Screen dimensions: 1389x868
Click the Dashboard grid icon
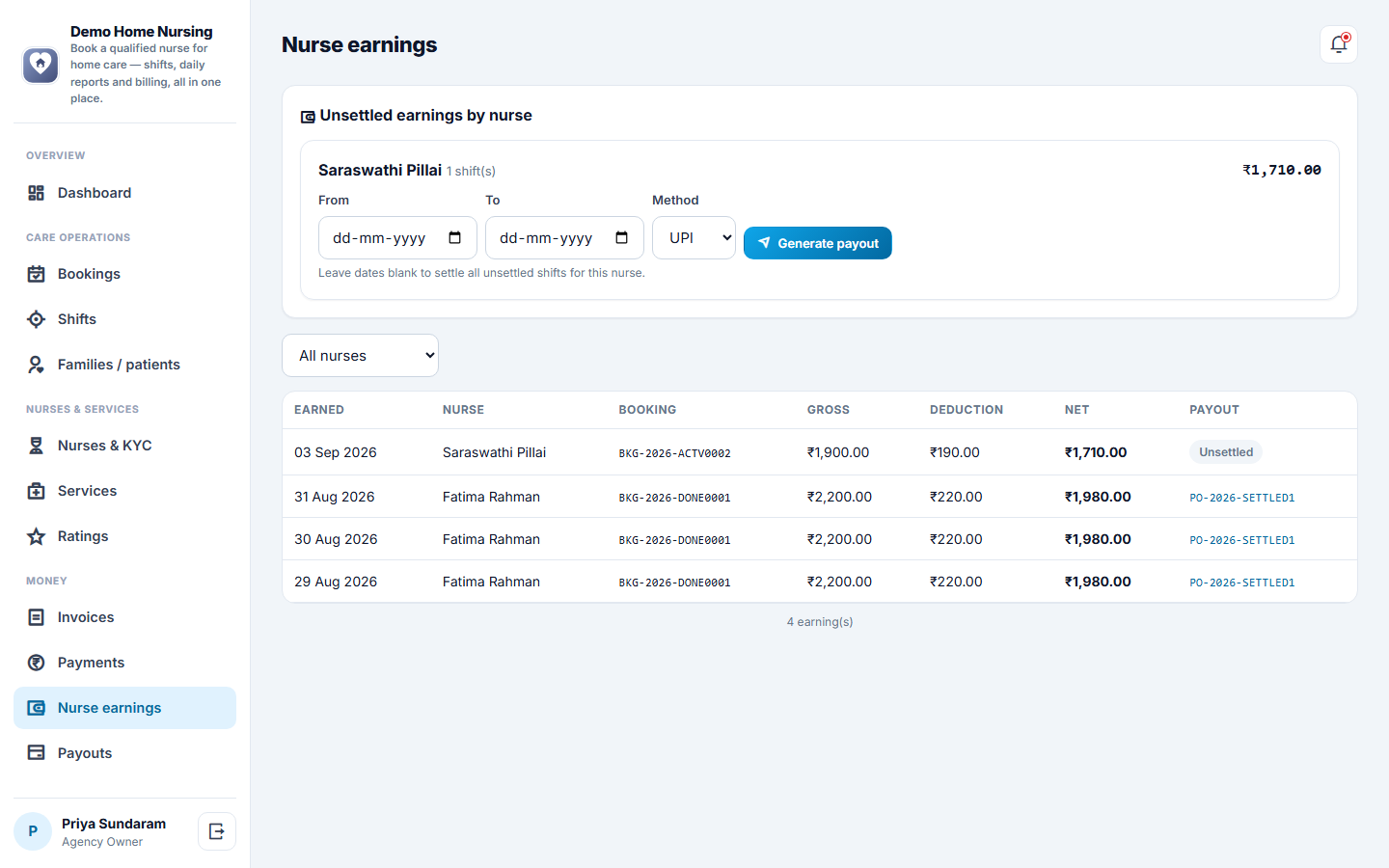click(x=36, y=193)
